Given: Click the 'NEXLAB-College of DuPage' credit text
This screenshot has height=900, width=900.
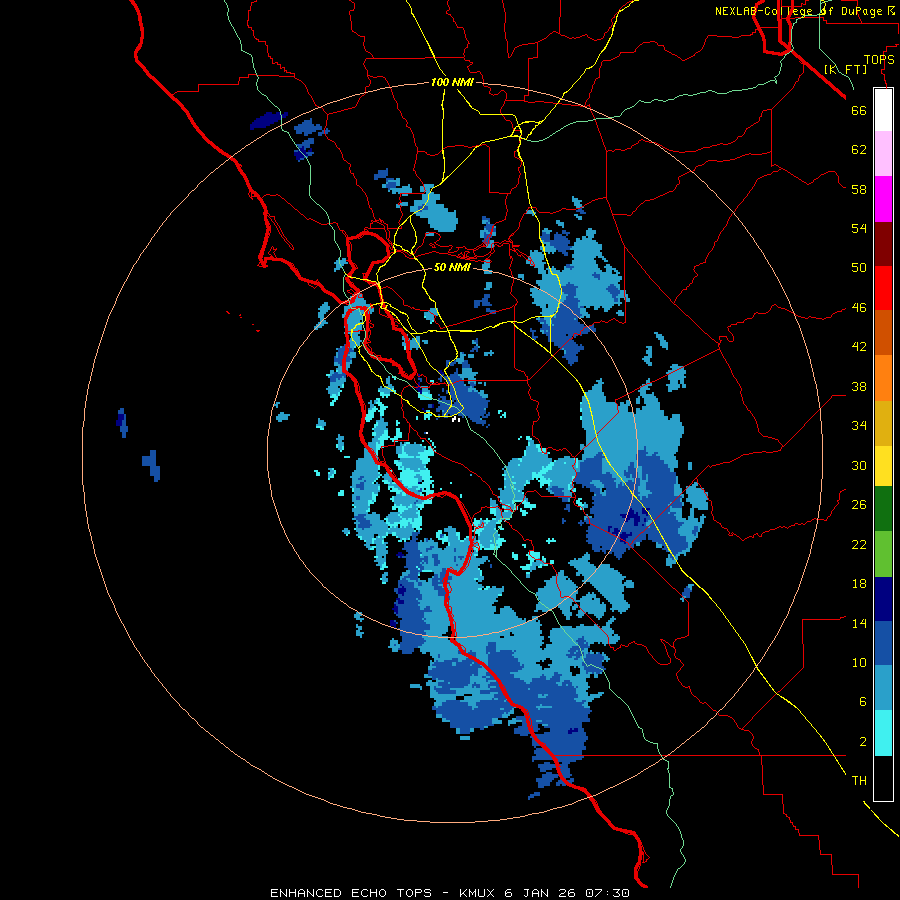Looking at the screenshot, I should 798,11.
